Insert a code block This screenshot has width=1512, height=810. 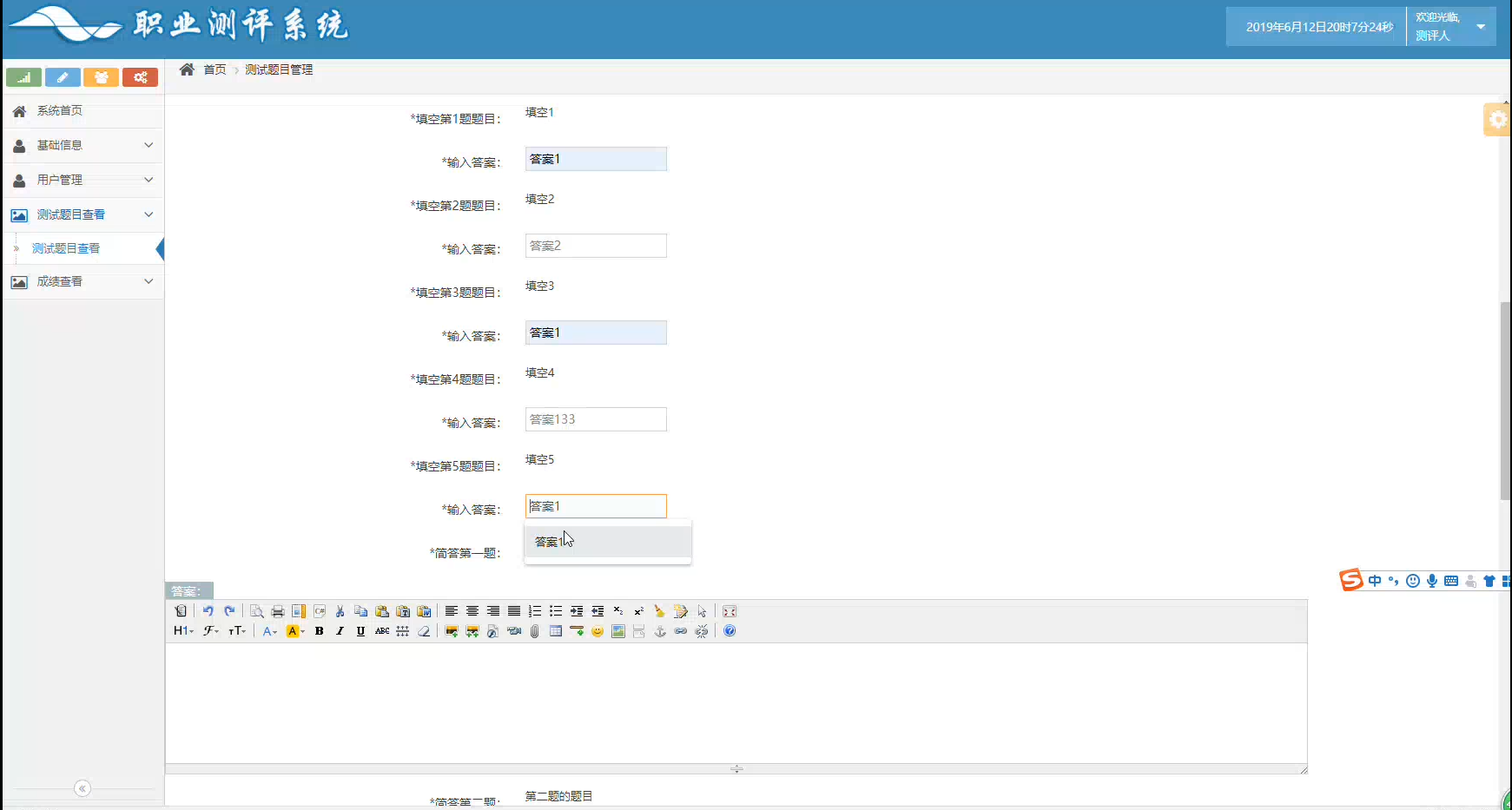(320, 611)
